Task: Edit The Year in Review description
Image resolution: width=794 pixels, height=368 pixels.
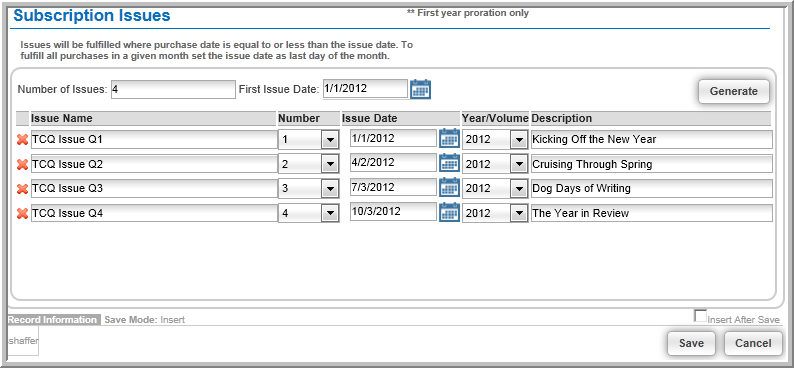Action: (x=652, y=214)
